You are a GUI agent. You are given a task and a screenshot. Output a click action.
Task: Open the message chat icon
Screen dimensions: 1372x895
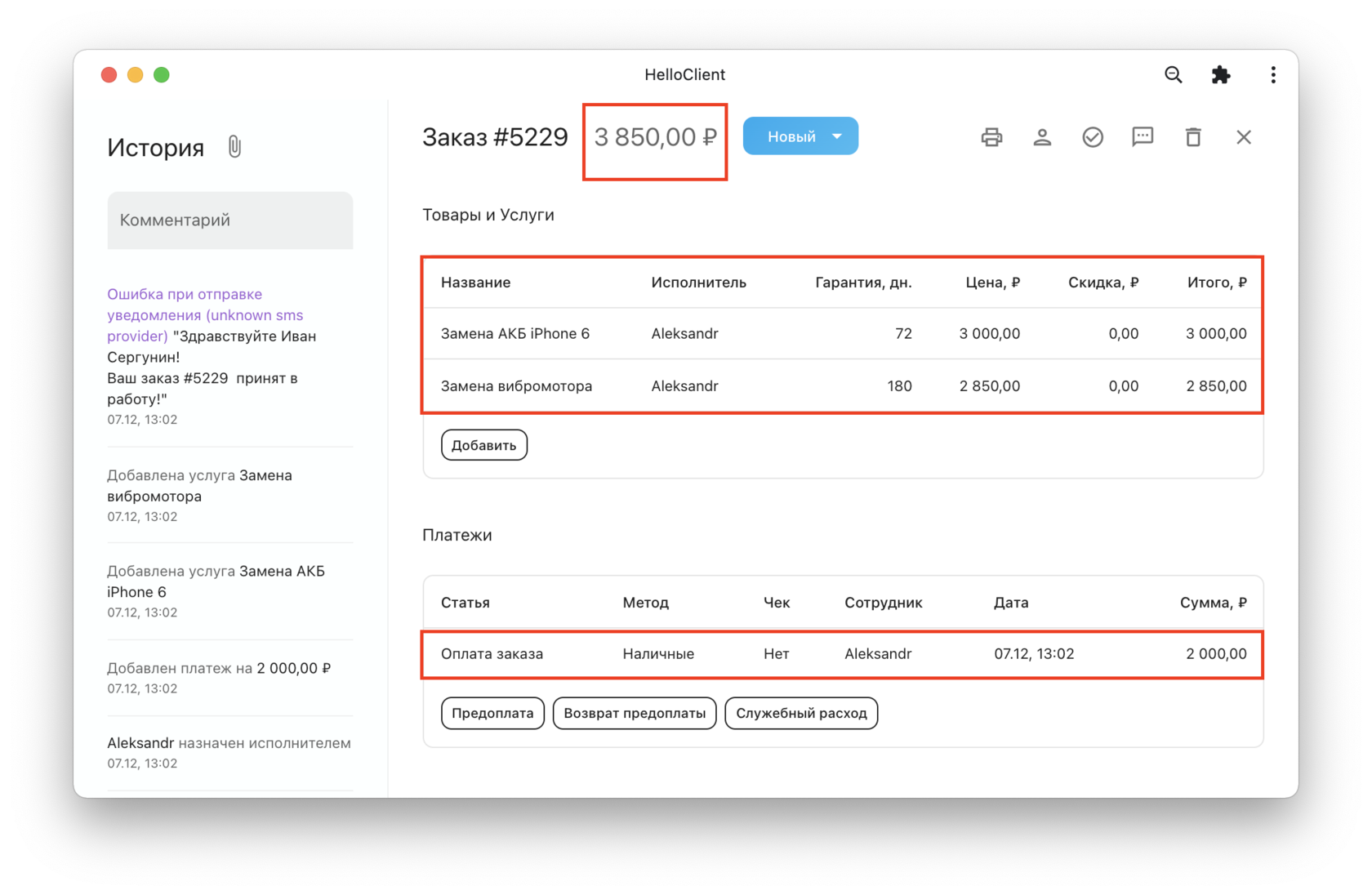(1143, 137)
